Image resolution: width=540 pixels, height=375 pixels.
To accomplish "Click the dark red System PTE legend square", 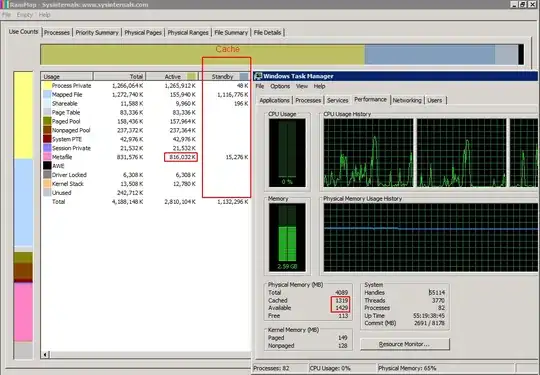I will point(47,139).
